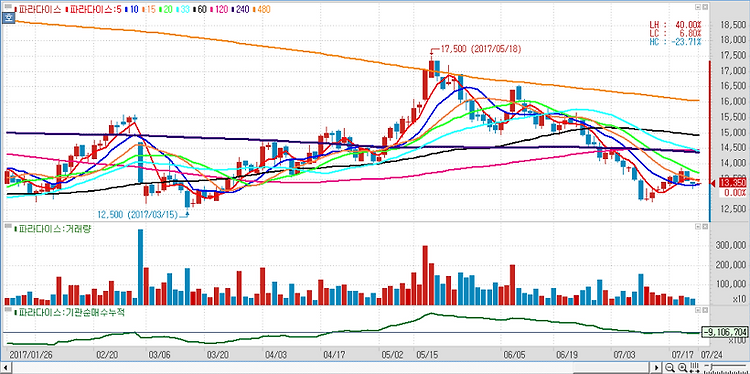Select the 파라다이스:5 moving average legend
The width and height of the screenshot is (750, 374).
94,9
